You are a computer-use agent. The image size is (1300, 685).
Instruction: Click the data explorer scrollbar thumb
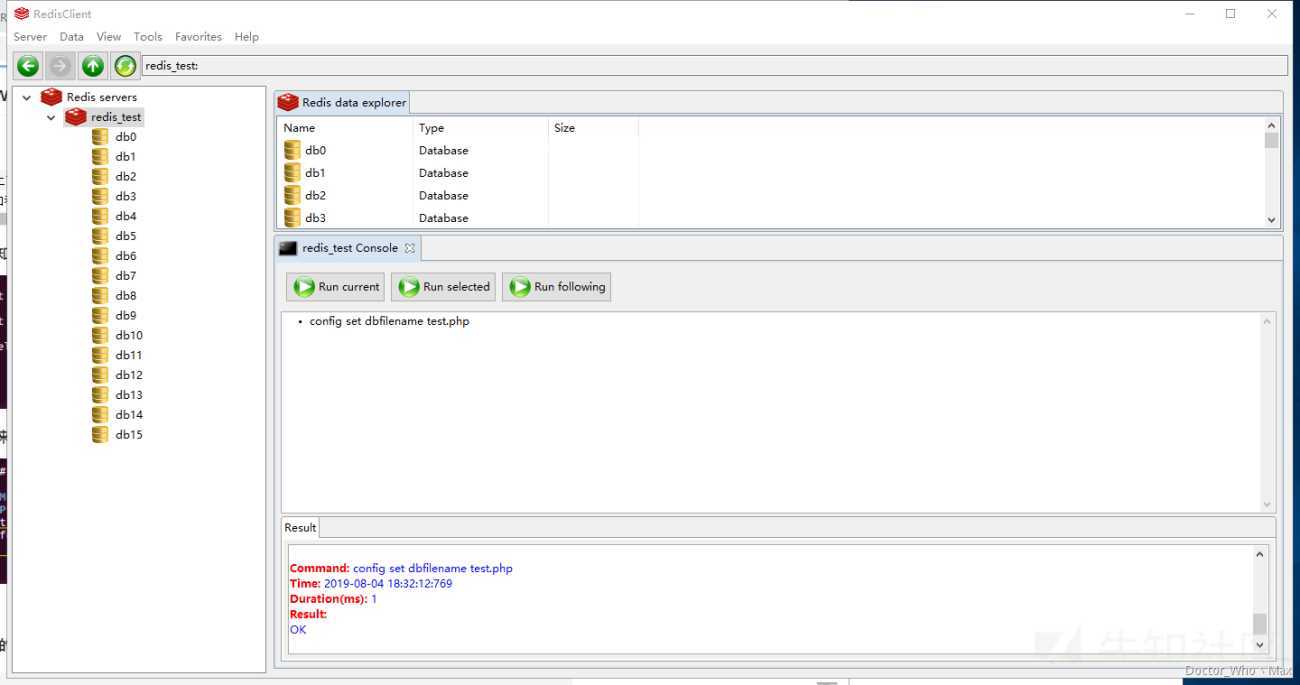(x=1272, y=141)
